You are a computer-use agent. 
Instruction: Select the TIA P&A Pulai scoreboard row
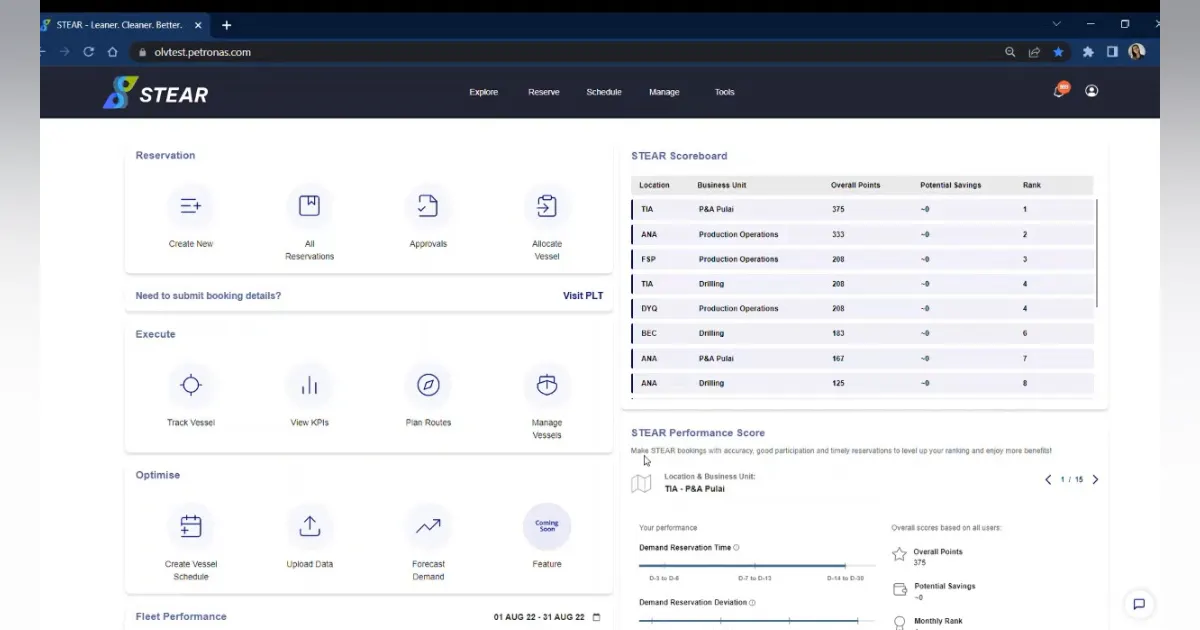(862, 210)
